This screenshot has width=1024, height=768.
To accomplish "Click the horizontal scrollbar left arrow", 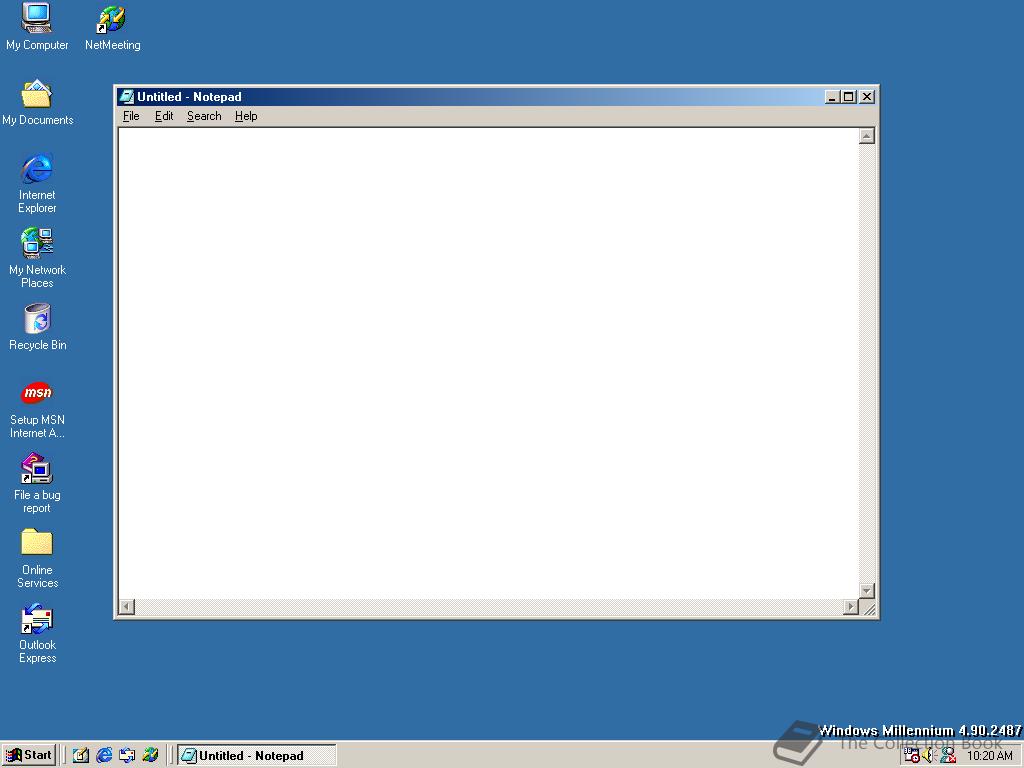I will (127, 607).
